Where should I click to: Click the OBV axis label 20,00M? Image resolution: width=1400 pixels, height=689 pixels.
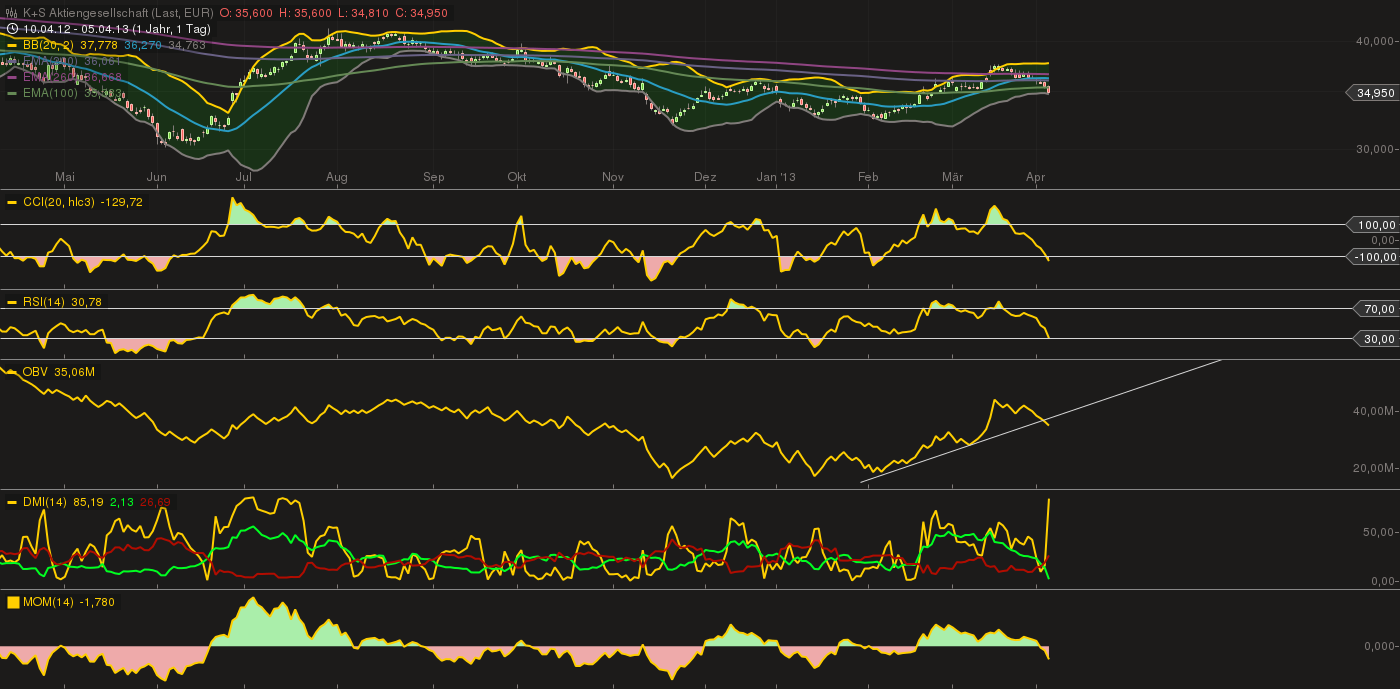pyautogui.click(x=1375, y=468)
